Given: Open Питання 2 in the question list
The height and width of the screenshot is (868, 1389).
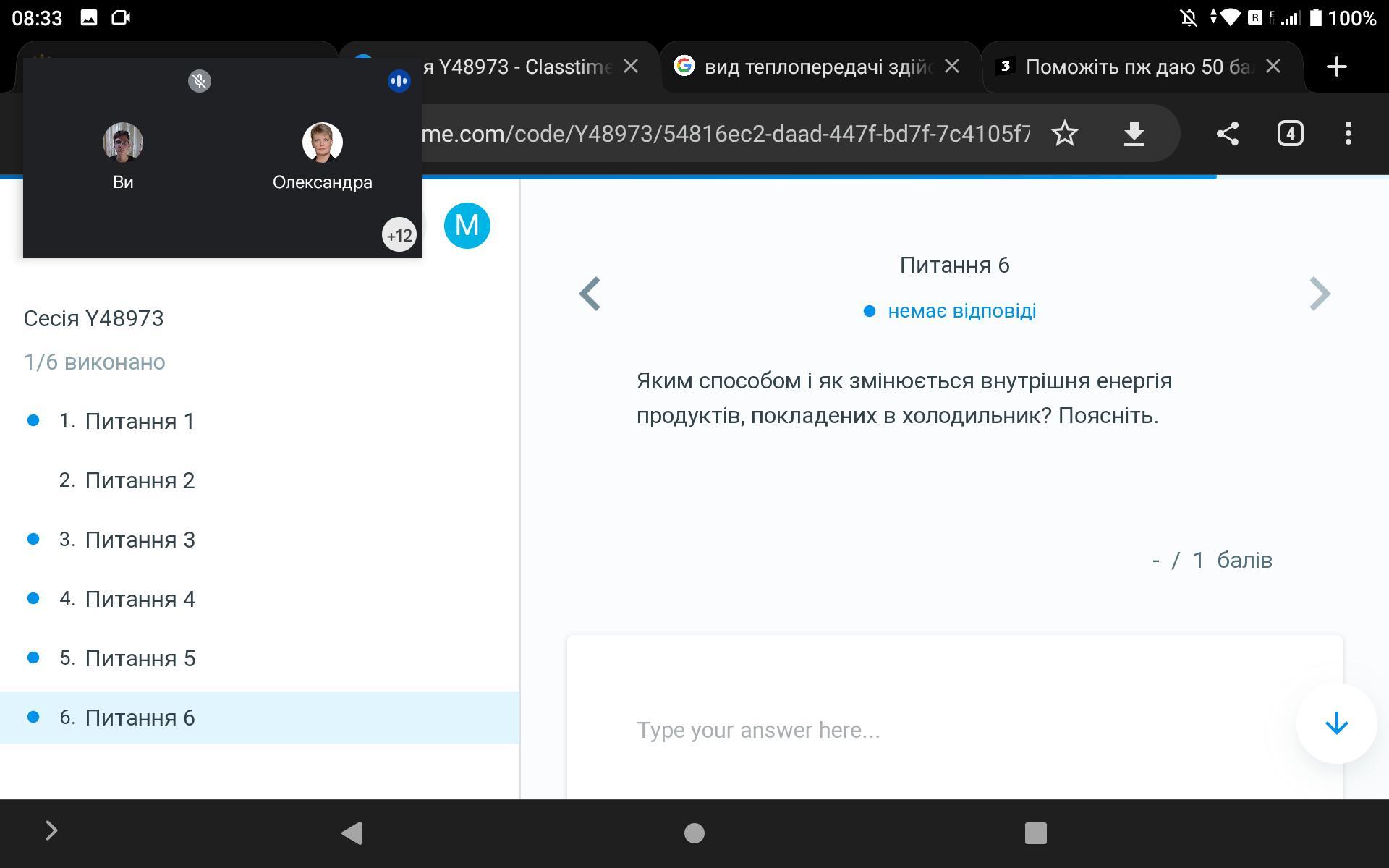Looking at the screenshot, I should (140, 480).
